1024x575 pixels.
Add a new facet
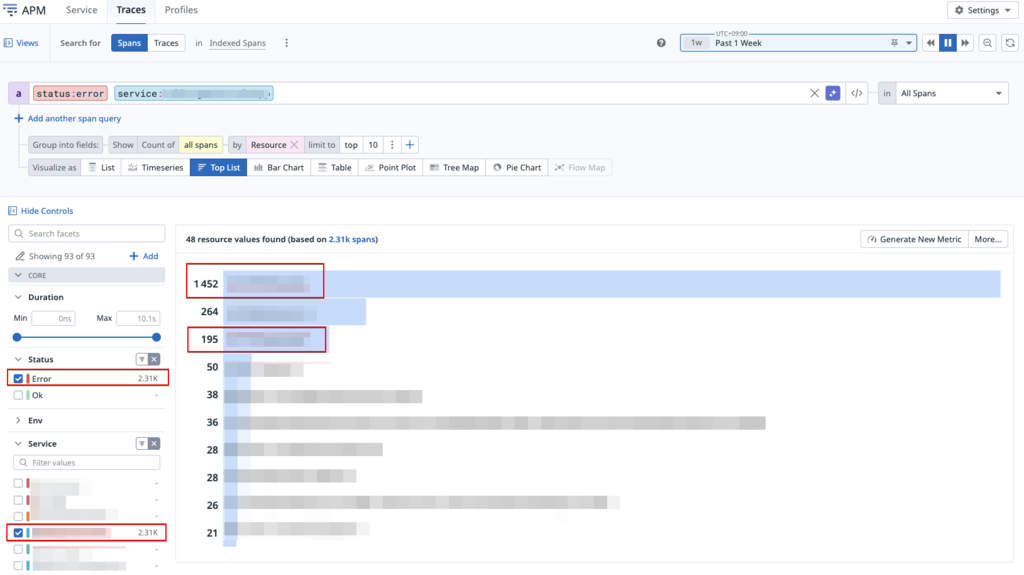coord(144,256)
